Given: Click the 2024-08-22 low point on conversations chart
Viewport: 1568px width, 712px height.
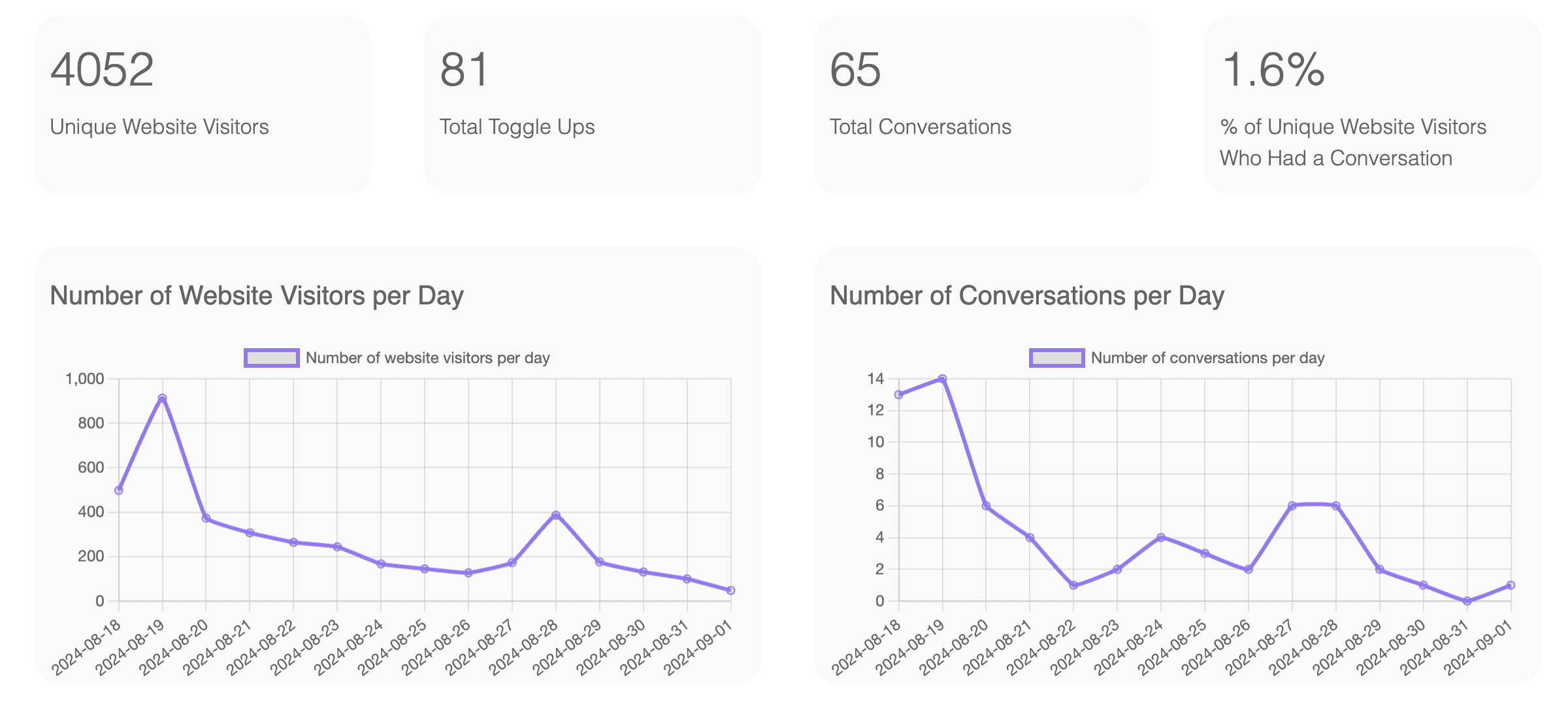Looking at the screenshot, I should pos(1073,585).
